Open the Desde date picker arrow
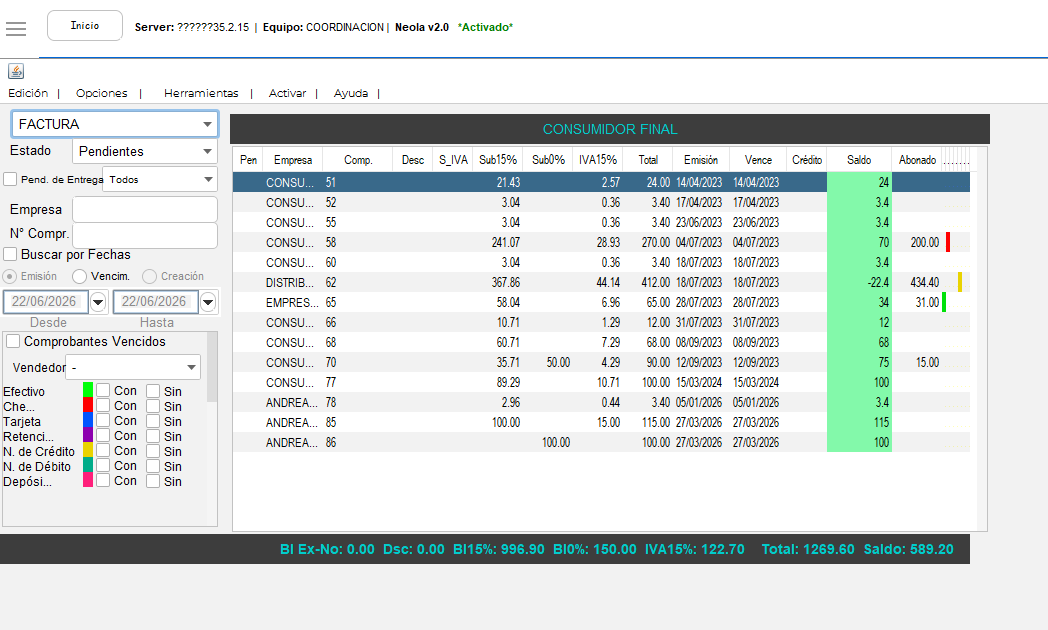This screenshot has width=1048, height=630. click(x=98, y=302)
